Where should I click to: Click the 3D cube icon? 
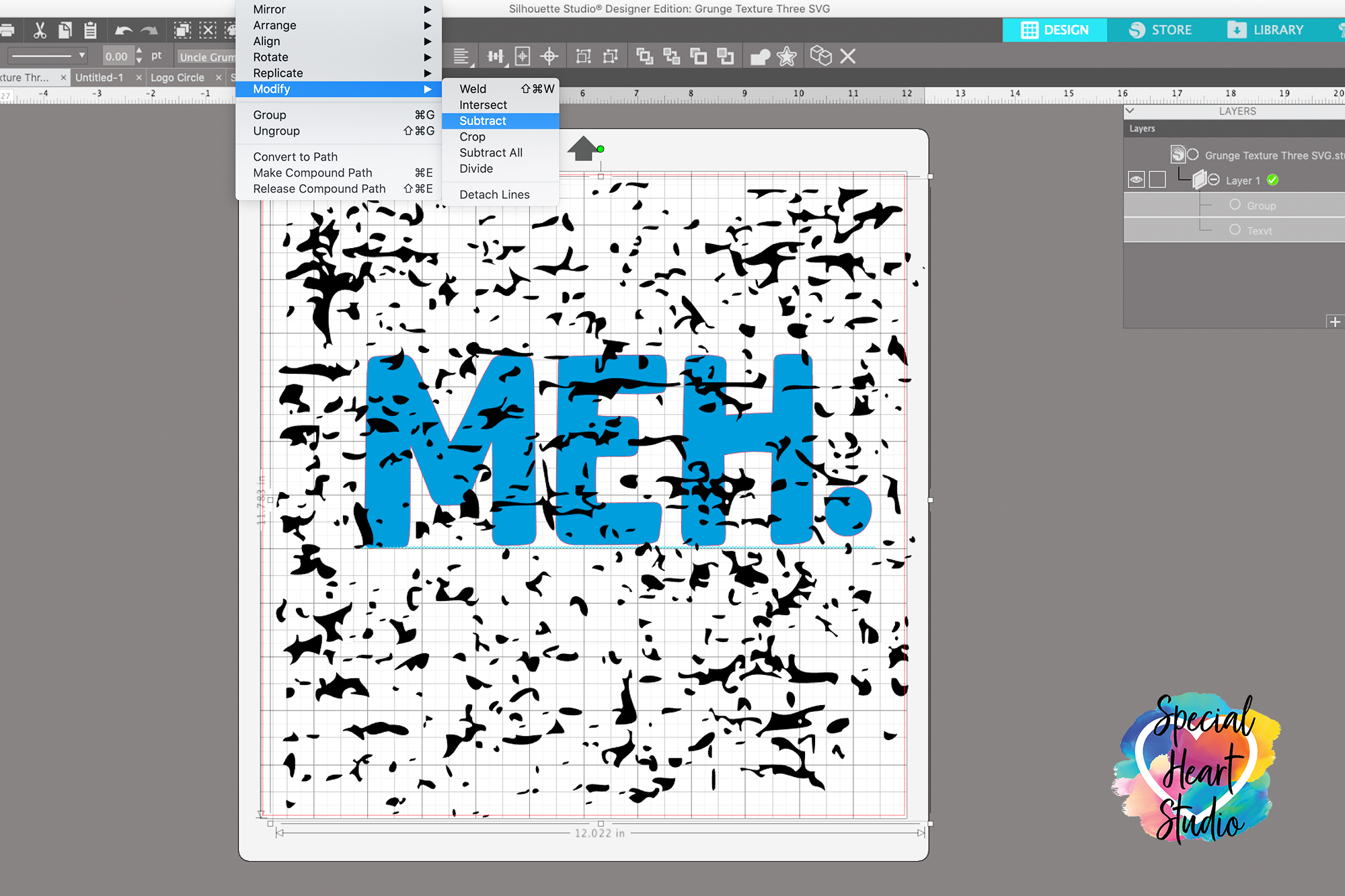[821, 56]
